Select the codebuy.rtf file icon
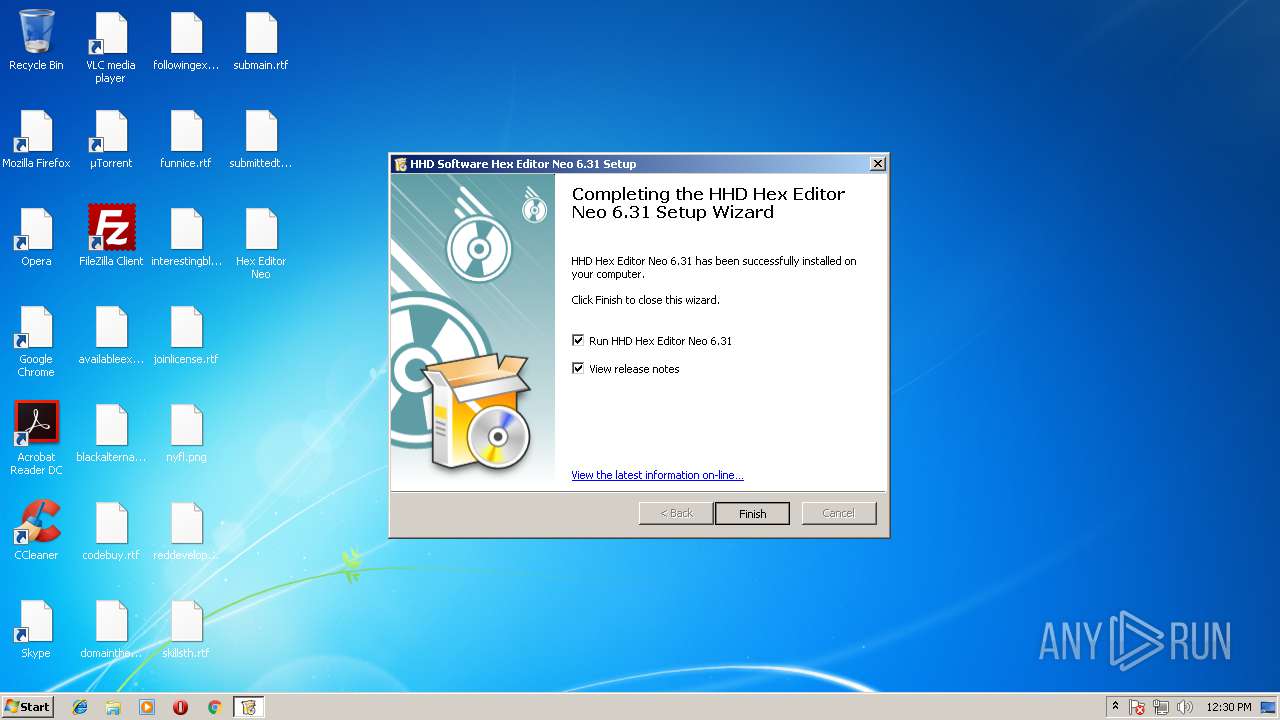Screen dimensions: 1280x720 [111, 531]
